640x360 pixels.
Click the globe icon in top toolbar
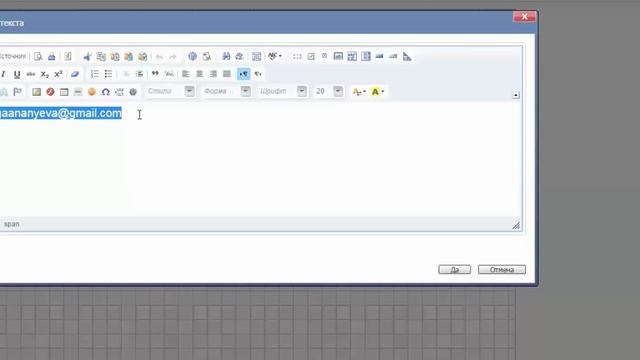192,56
